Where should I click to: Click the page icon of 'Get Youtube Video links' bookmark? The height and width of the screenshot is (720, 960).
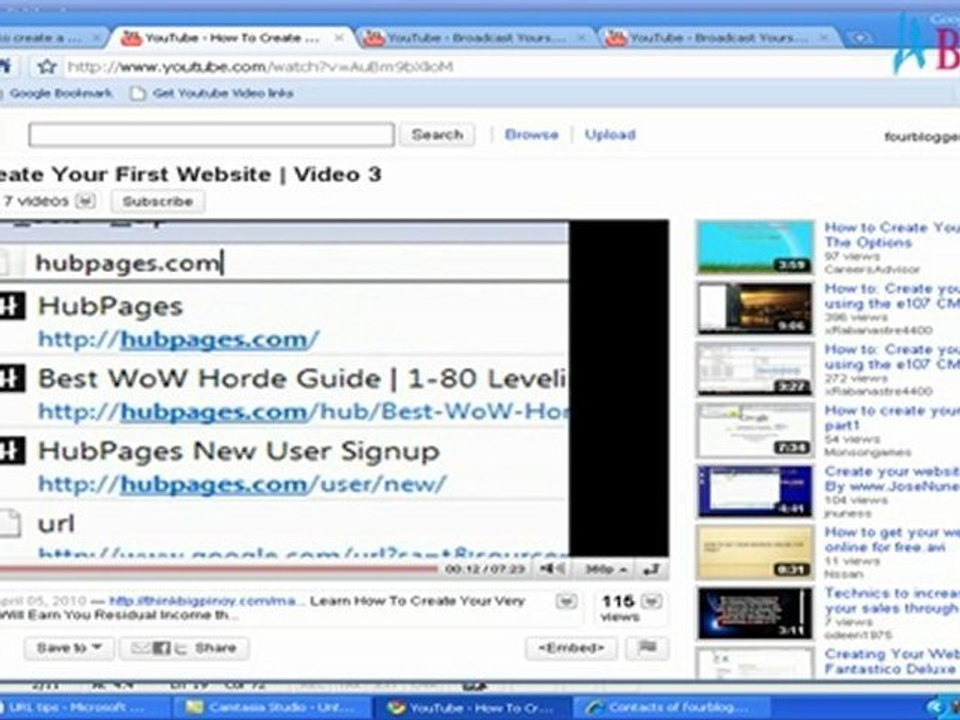pyautogui.click(x=138, y=93)
